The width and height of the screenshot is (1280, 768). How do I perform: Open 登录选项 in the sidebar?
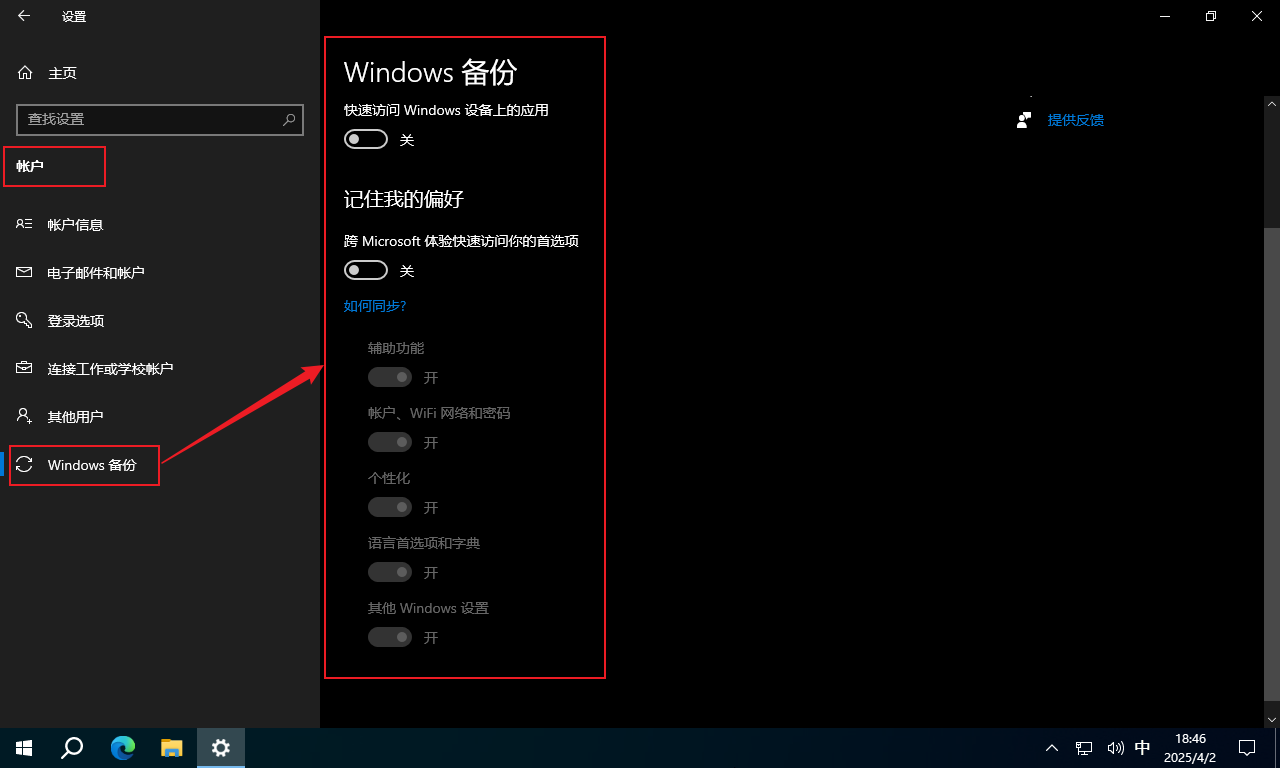point(160,321)
